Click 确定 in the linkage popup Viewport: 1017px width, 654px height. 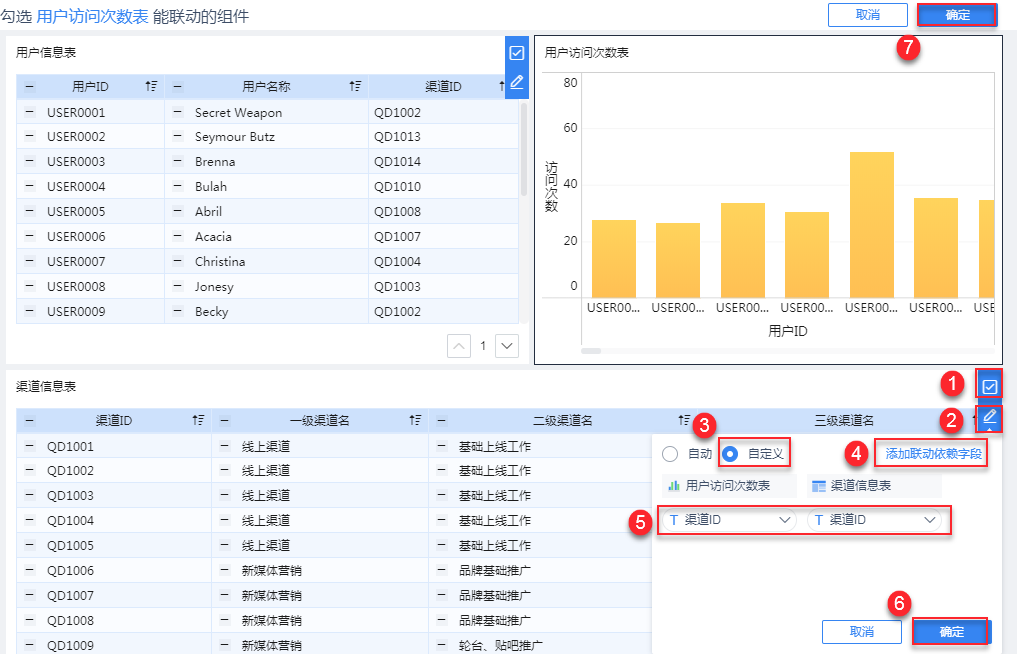[951, 631]
